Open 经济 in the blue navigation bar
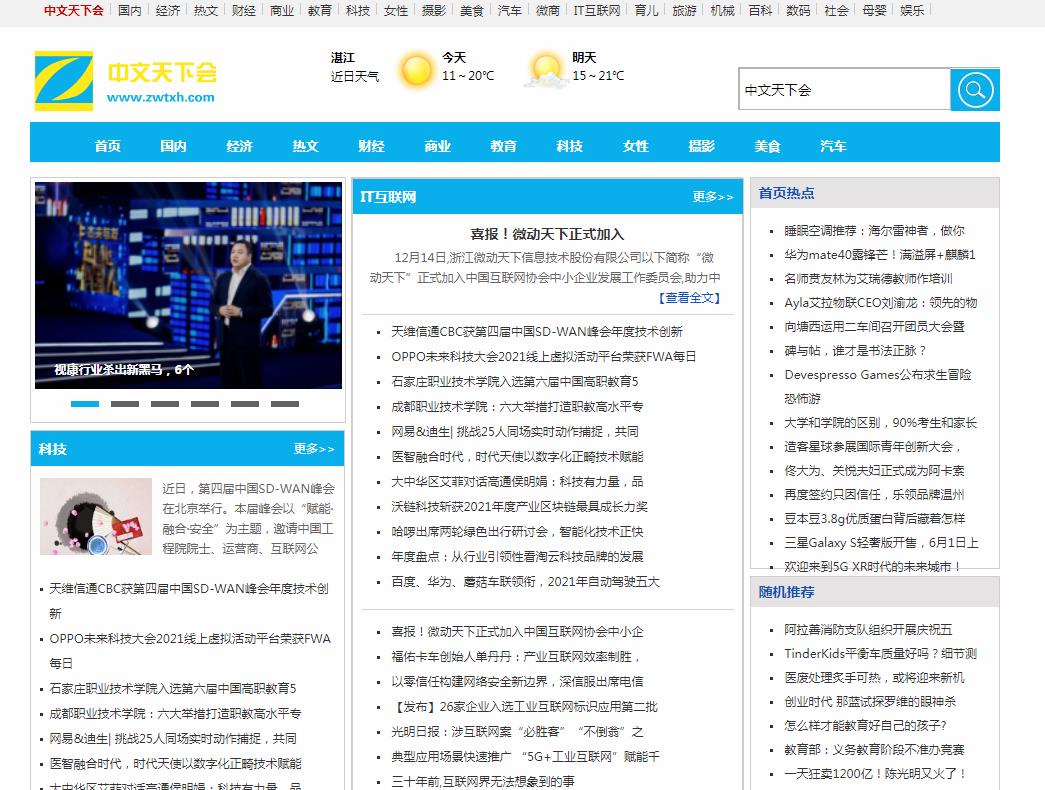This screenshot has height=790, width=1045. pos(239,146)
